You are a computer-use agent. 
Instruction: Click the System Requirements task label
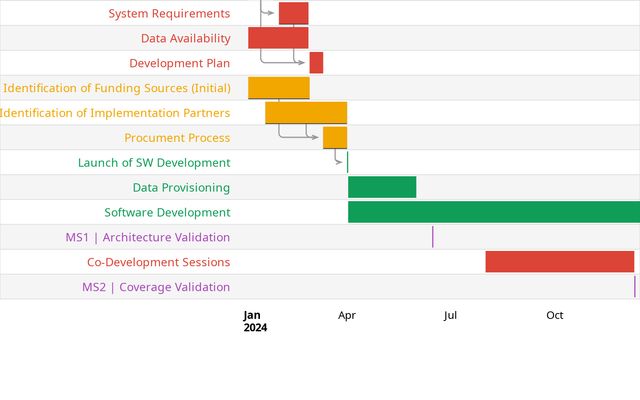coord(169,13)
